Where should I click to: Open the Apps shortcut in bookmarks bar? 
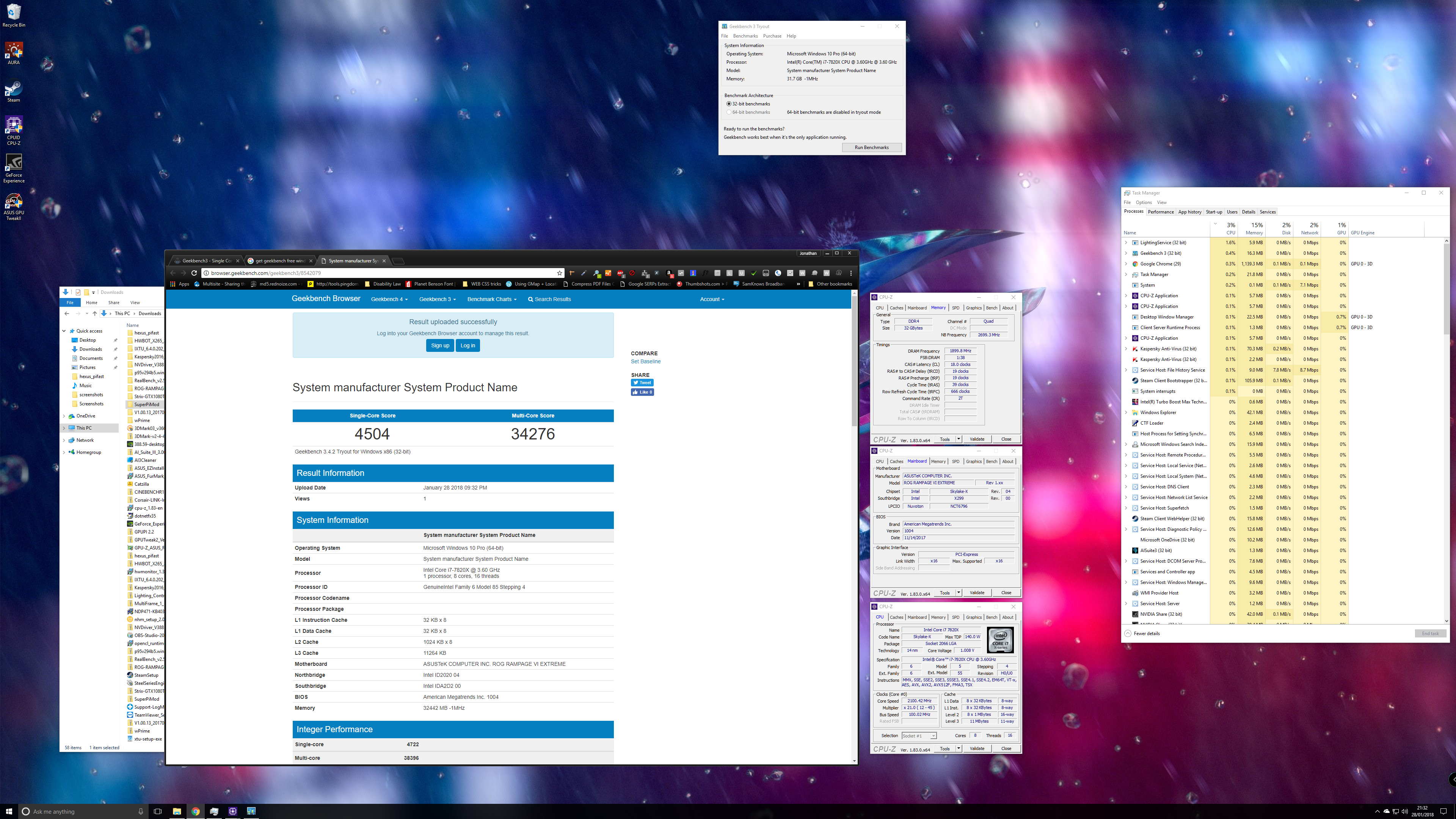(x=179, y=284)
